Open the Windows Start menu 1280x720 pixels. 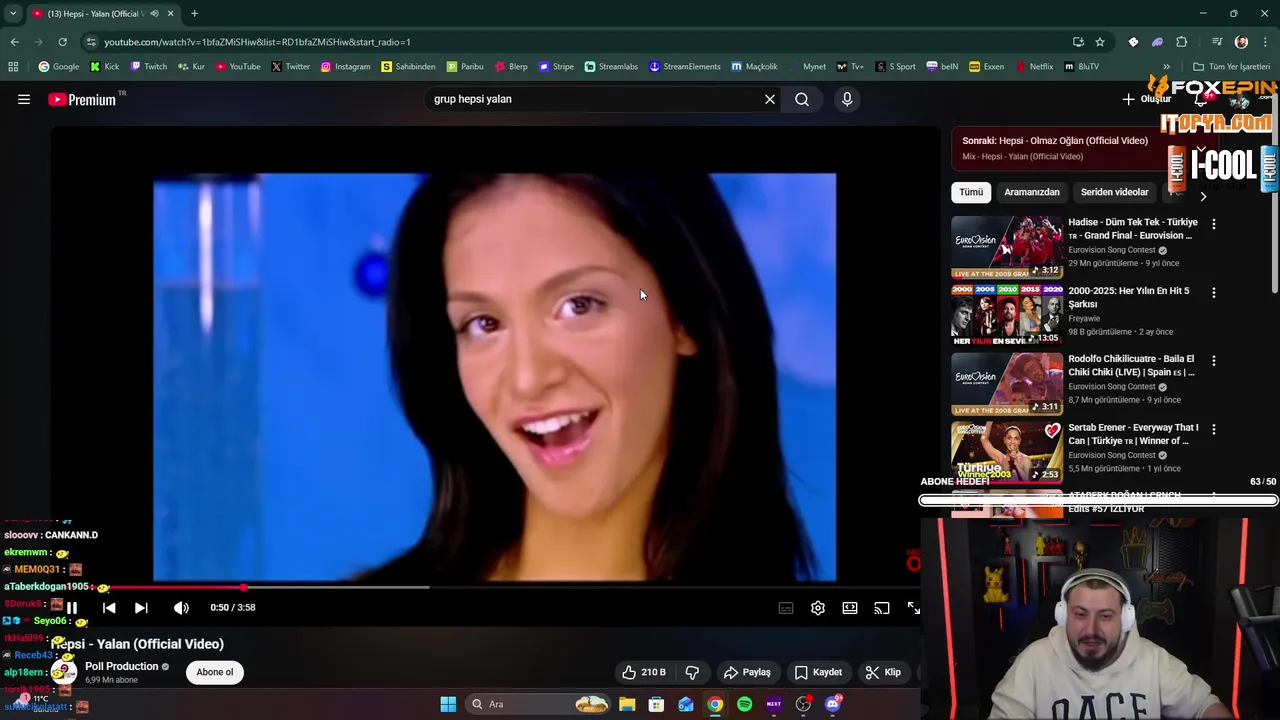point(448,704)
